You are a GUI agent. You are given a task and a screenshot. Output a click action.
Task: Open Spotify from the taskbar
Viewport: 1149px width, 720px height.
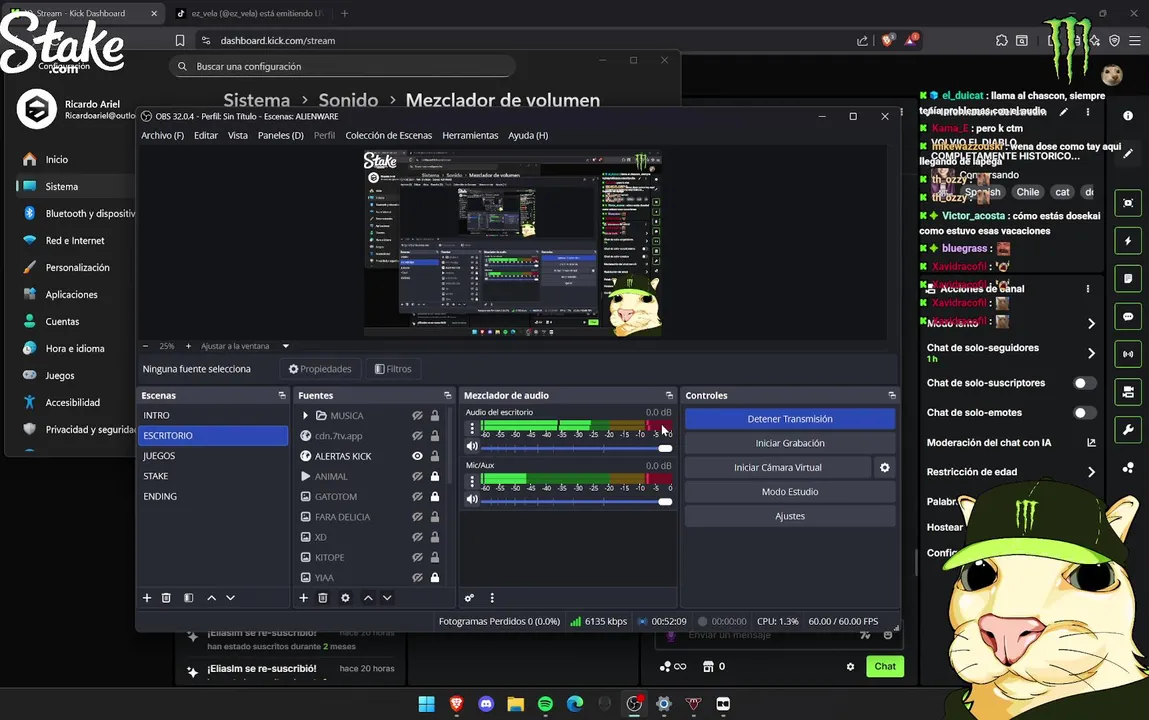545,704
